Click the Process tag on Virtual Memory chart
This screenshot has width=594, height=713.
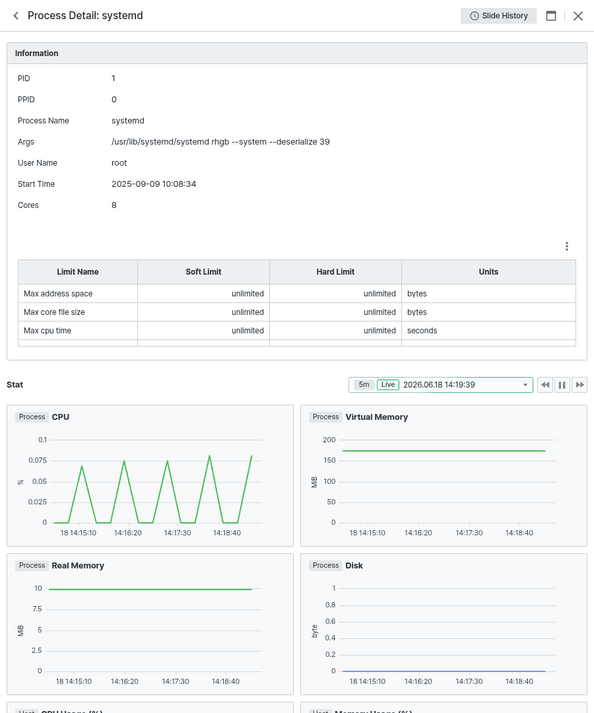(x=326, y=417)
